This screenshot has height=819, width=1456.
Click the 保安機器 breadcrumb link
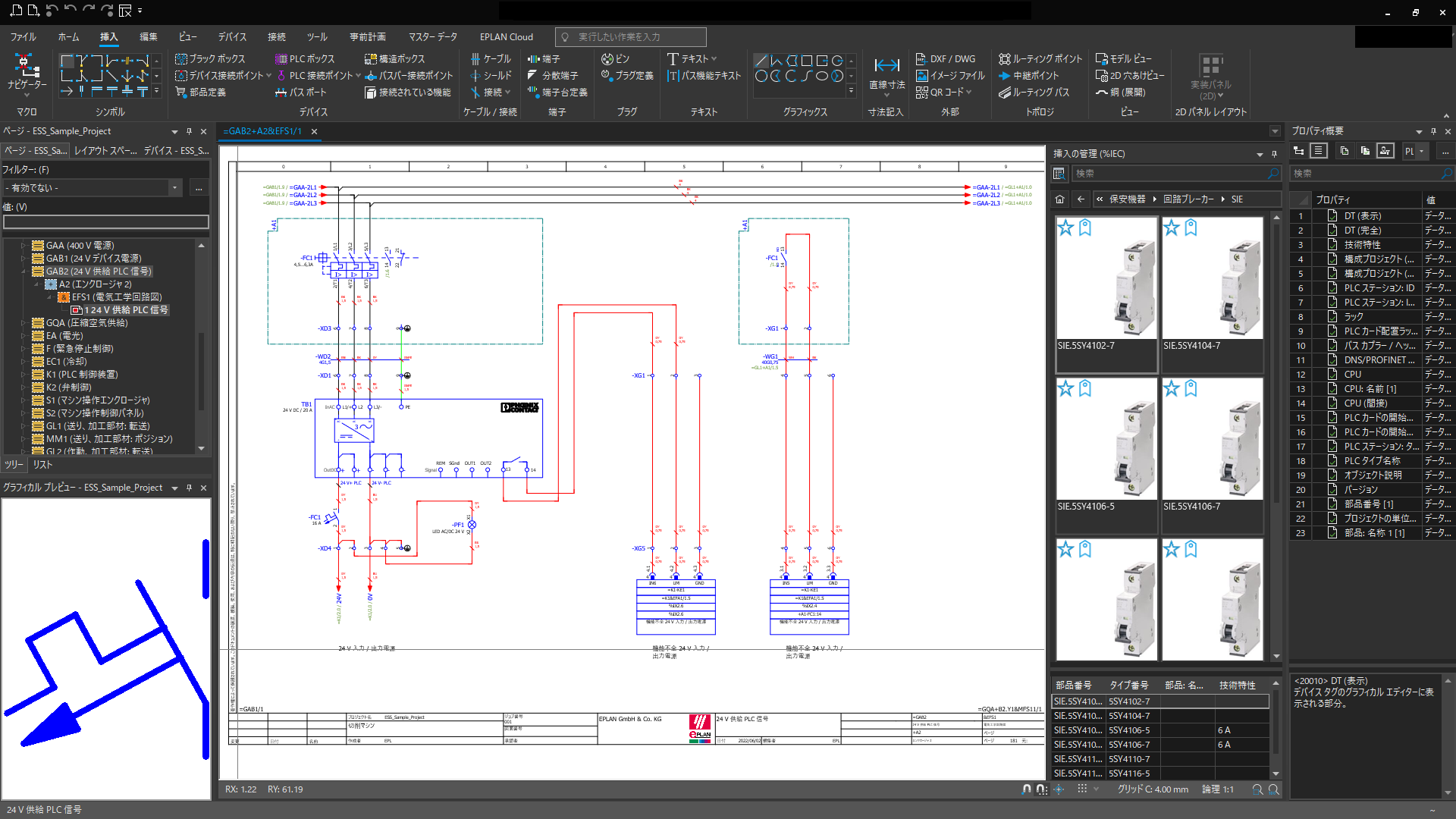click(x=1128, y=199)
